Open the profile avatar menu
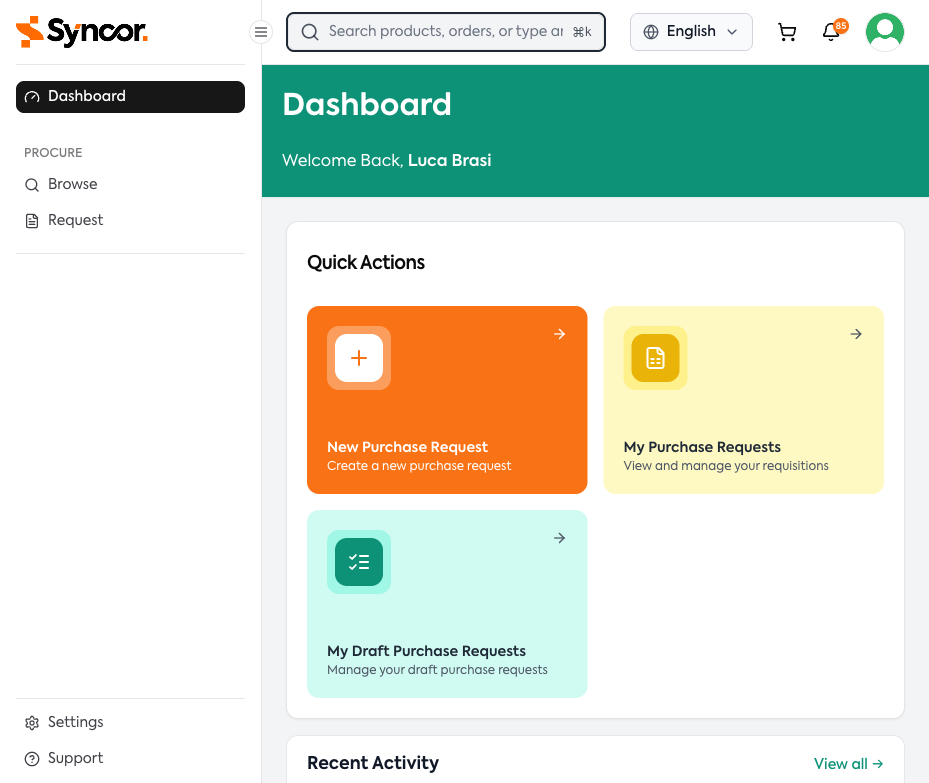 coord(884,31)
